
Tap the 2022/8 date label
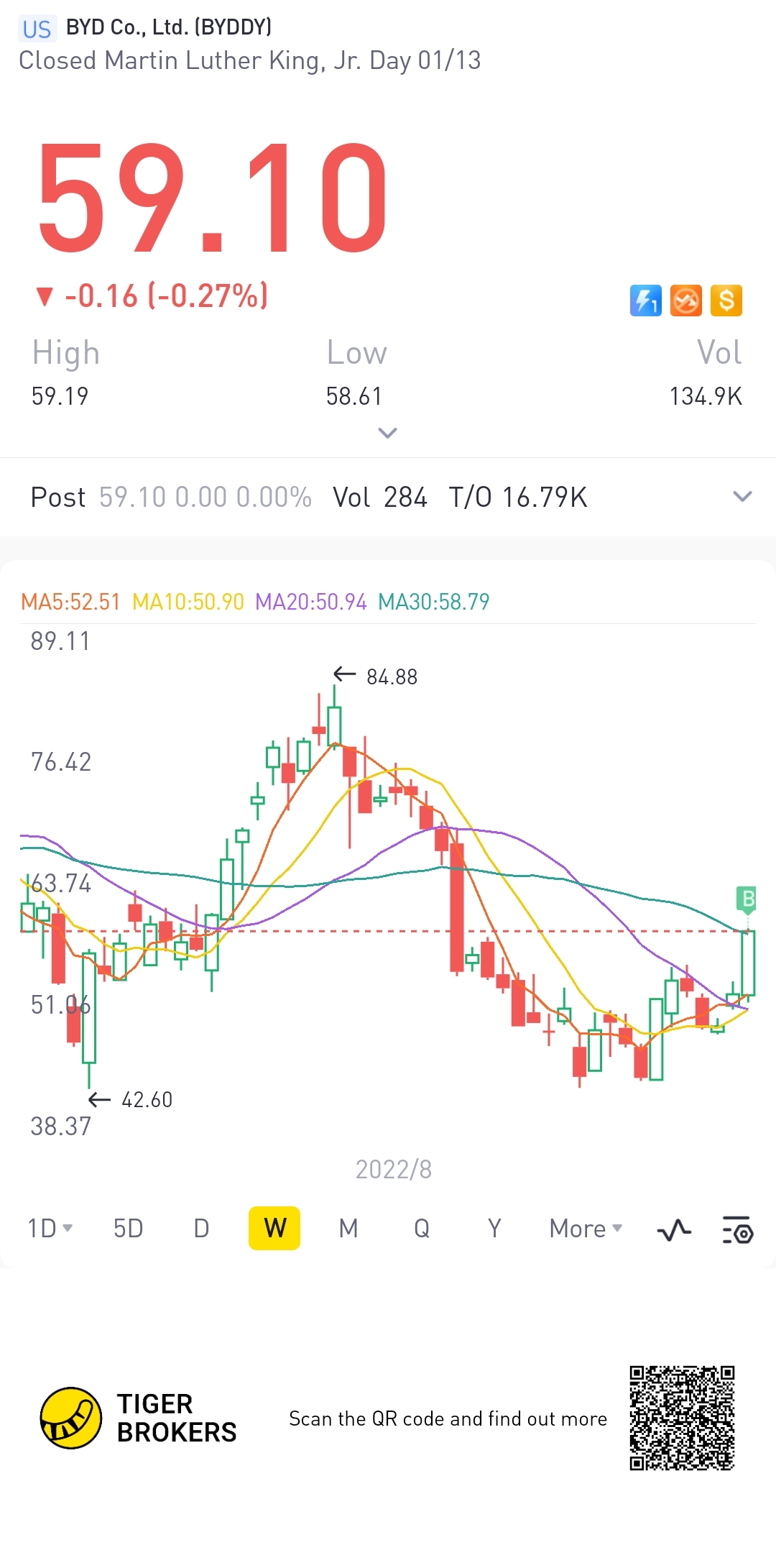394,1170
